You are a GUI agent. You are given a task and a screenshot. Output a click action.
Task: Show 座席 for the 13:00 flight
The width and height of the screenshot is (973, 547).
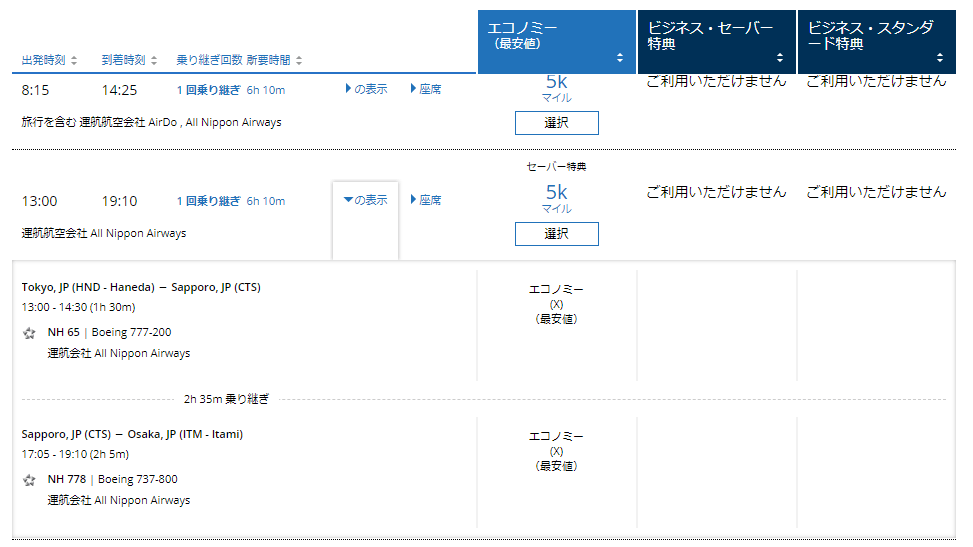click(426, 200)
